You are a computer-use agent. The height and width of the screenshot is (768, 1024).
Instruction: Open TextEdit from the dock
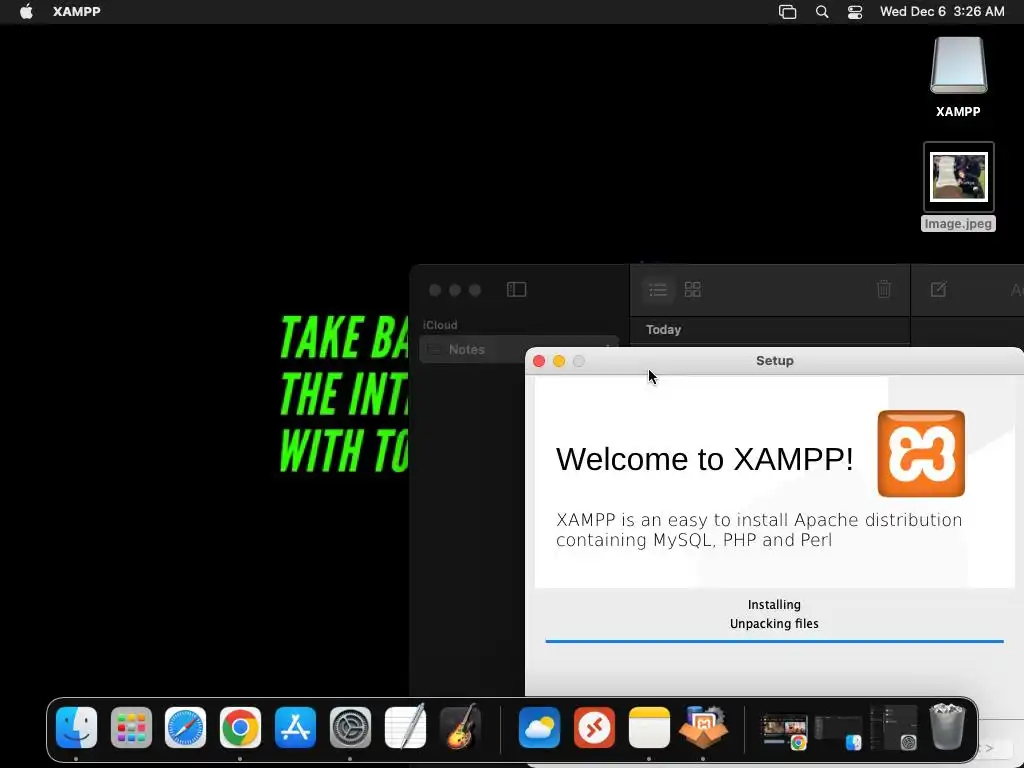405,726
